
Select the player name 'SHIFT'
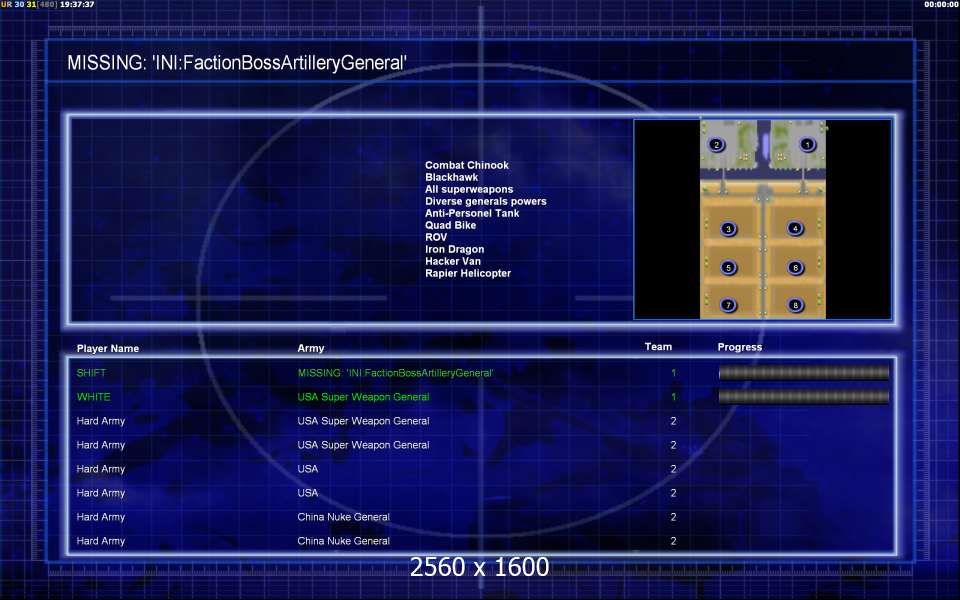pos(91,373)
